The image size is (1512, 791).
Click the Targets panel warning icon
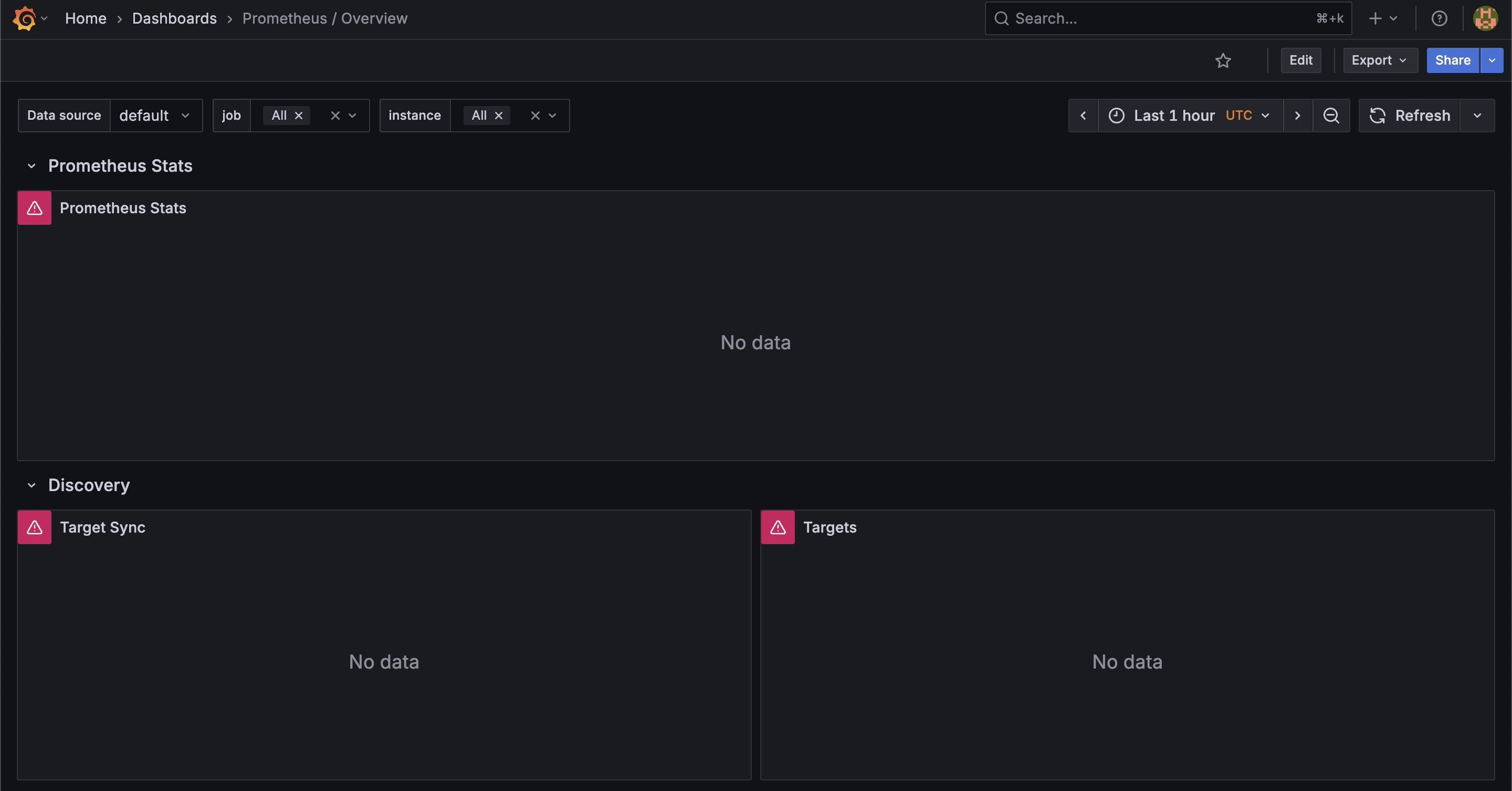[x=778, y=527]
